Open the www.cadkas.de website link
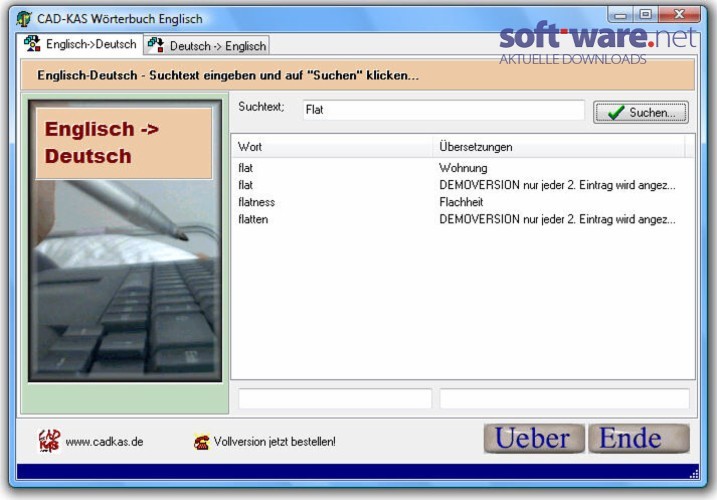The width and height of the screenshot is (717, 500). tap(104, 442)
